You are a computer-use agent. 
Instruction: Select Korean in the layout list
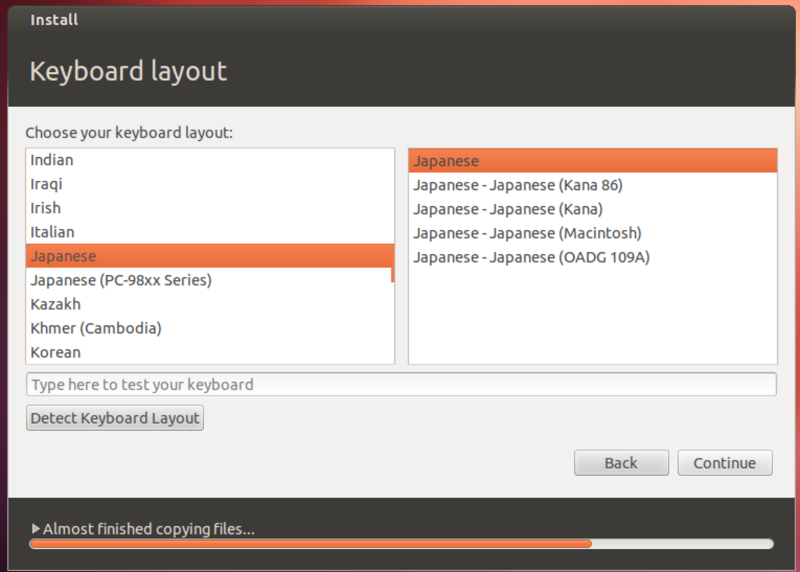click(209, 352)
